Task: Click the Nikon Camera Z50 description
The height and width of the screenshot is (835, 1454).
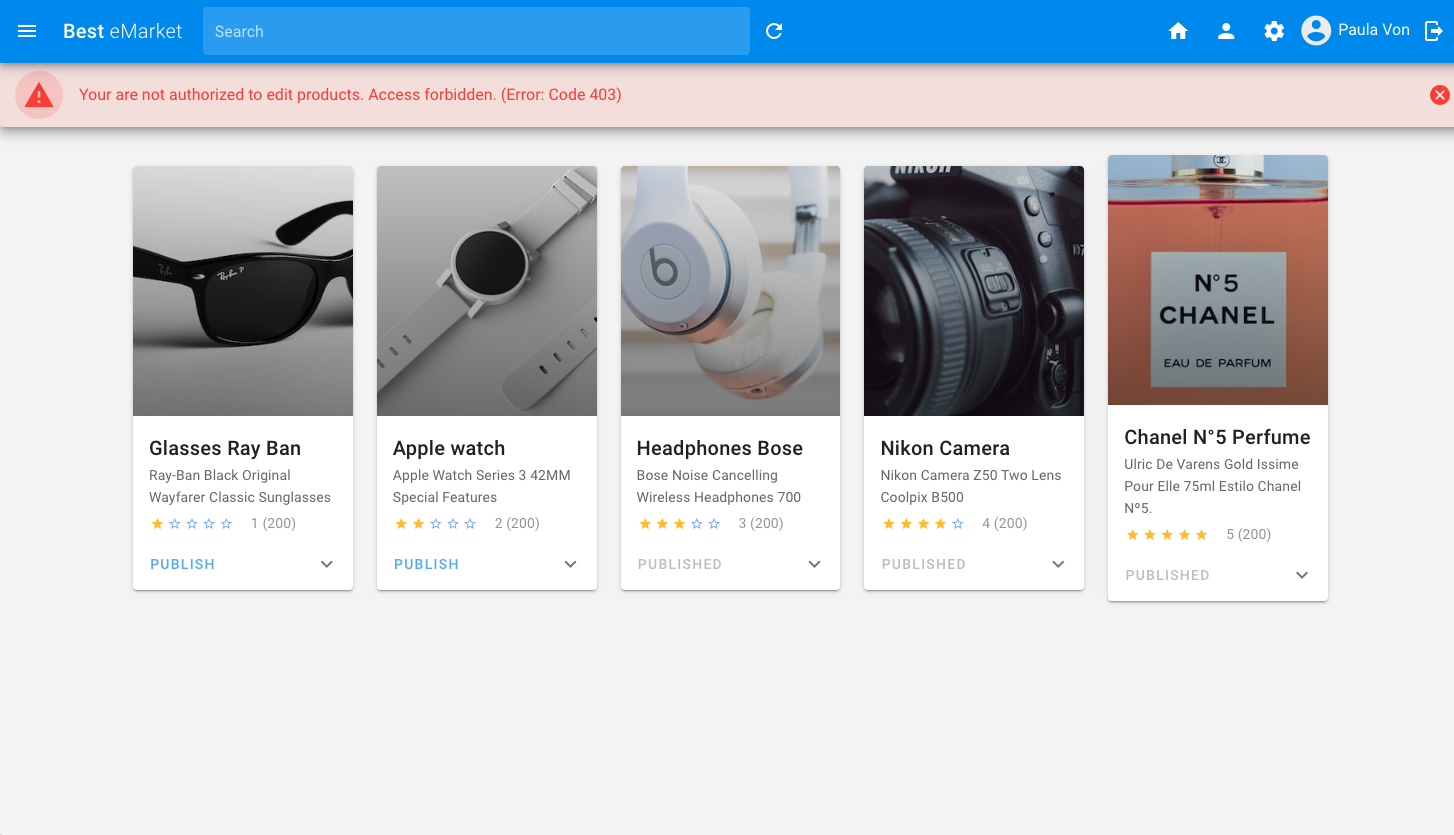Action: point(971,486)
